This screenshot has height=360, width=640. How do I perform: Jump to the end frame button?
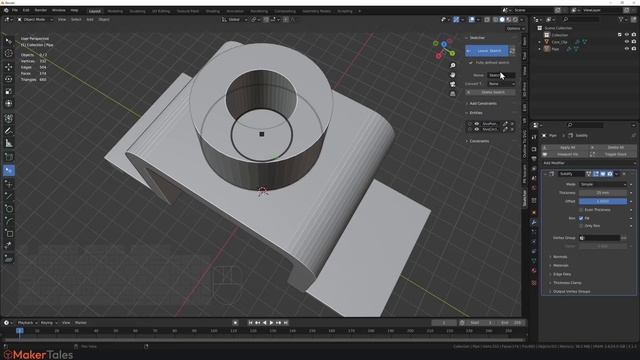(x=286, y=323)
